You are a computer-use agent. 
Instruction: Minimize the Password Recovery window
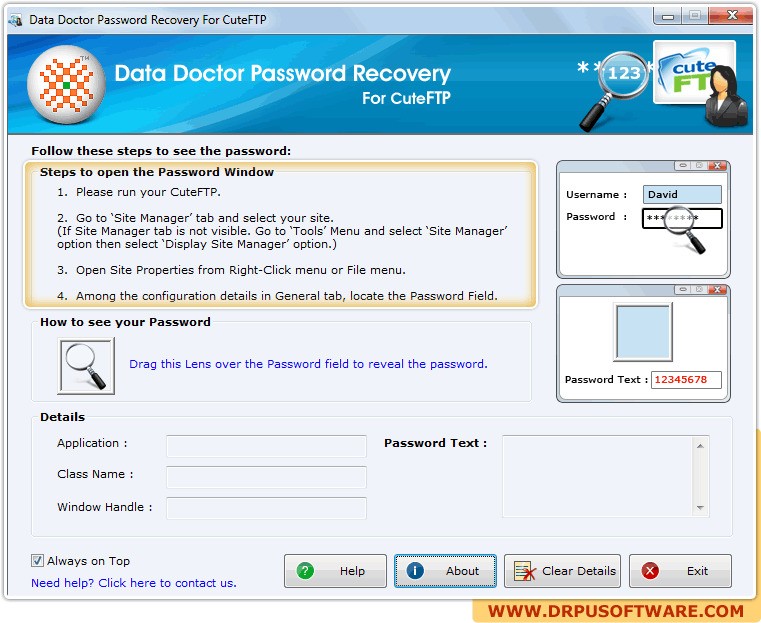pos(668,16)
